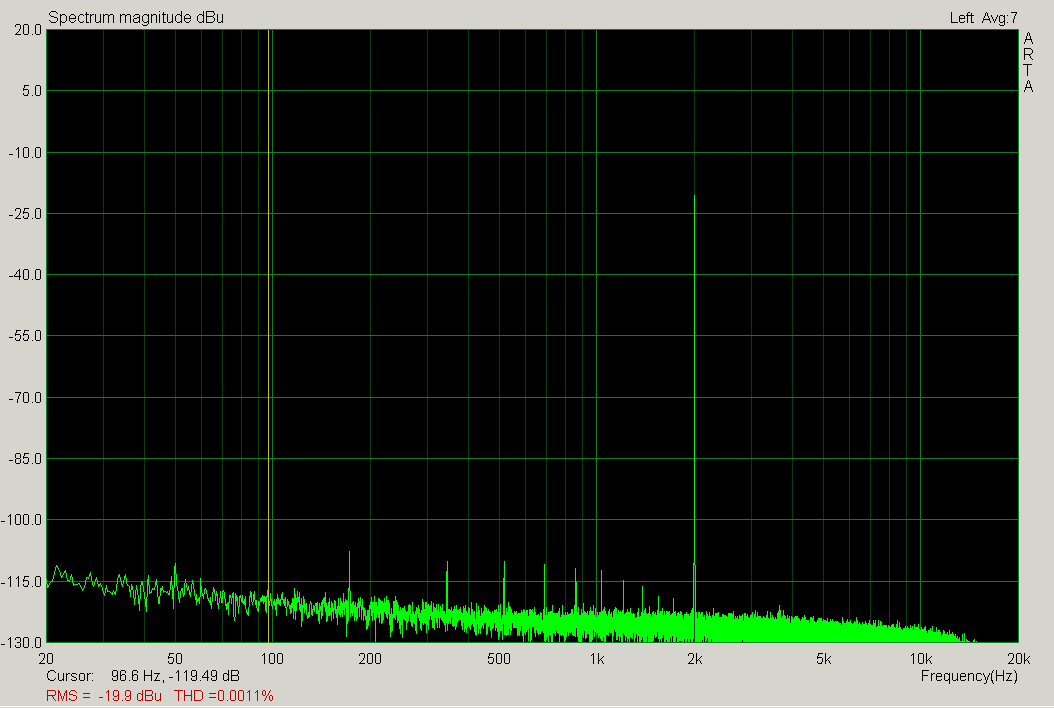This screenshot has height=708, width=1054.
Task: Click the 'Left Avg:7' label
Action: point(983,18)
